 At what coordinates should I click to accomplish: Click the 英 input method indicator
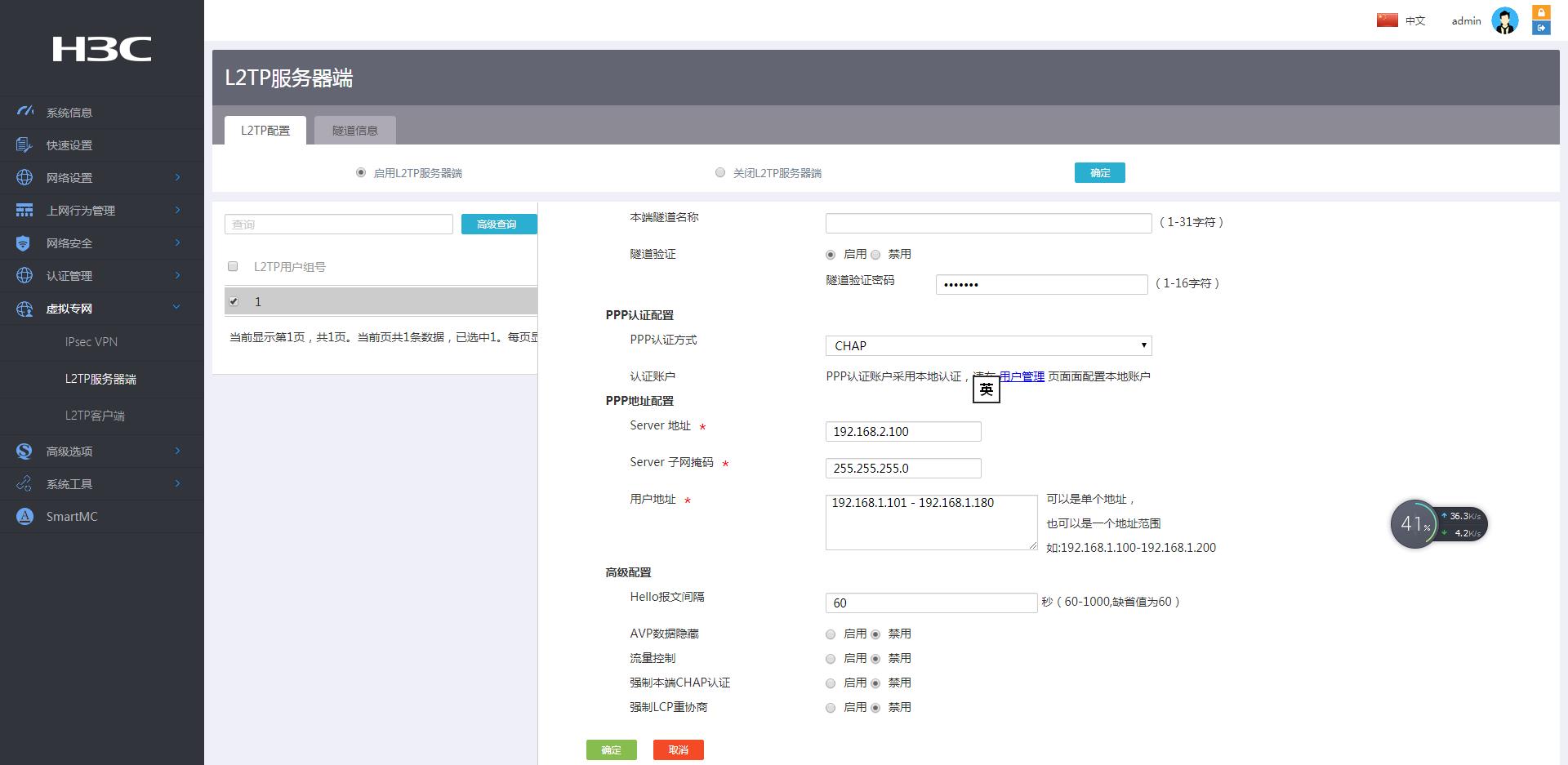[987, 389]
